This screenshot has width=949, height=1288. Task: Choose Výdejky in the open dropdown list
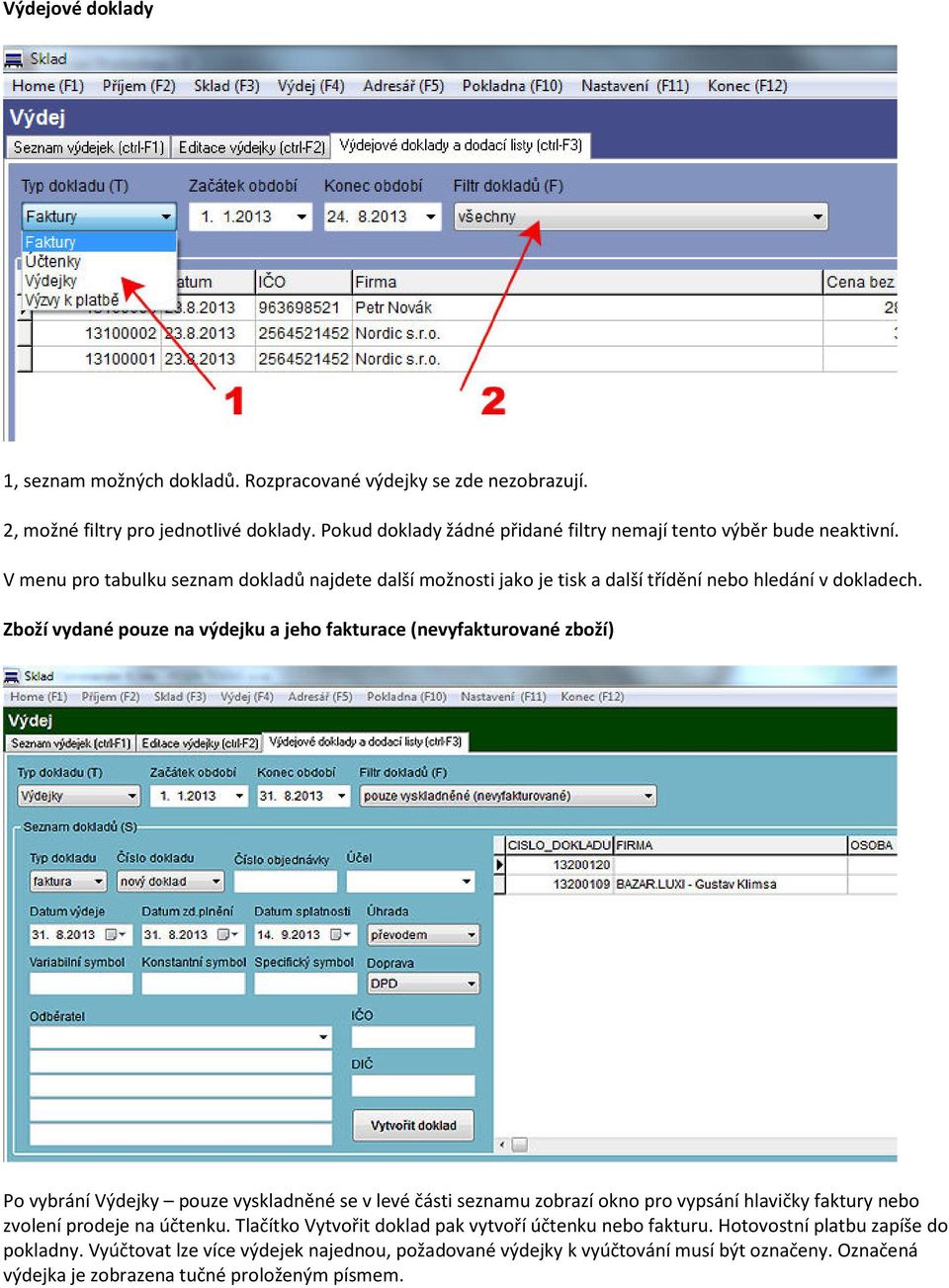pyautogui.click(x=99, y=281)
